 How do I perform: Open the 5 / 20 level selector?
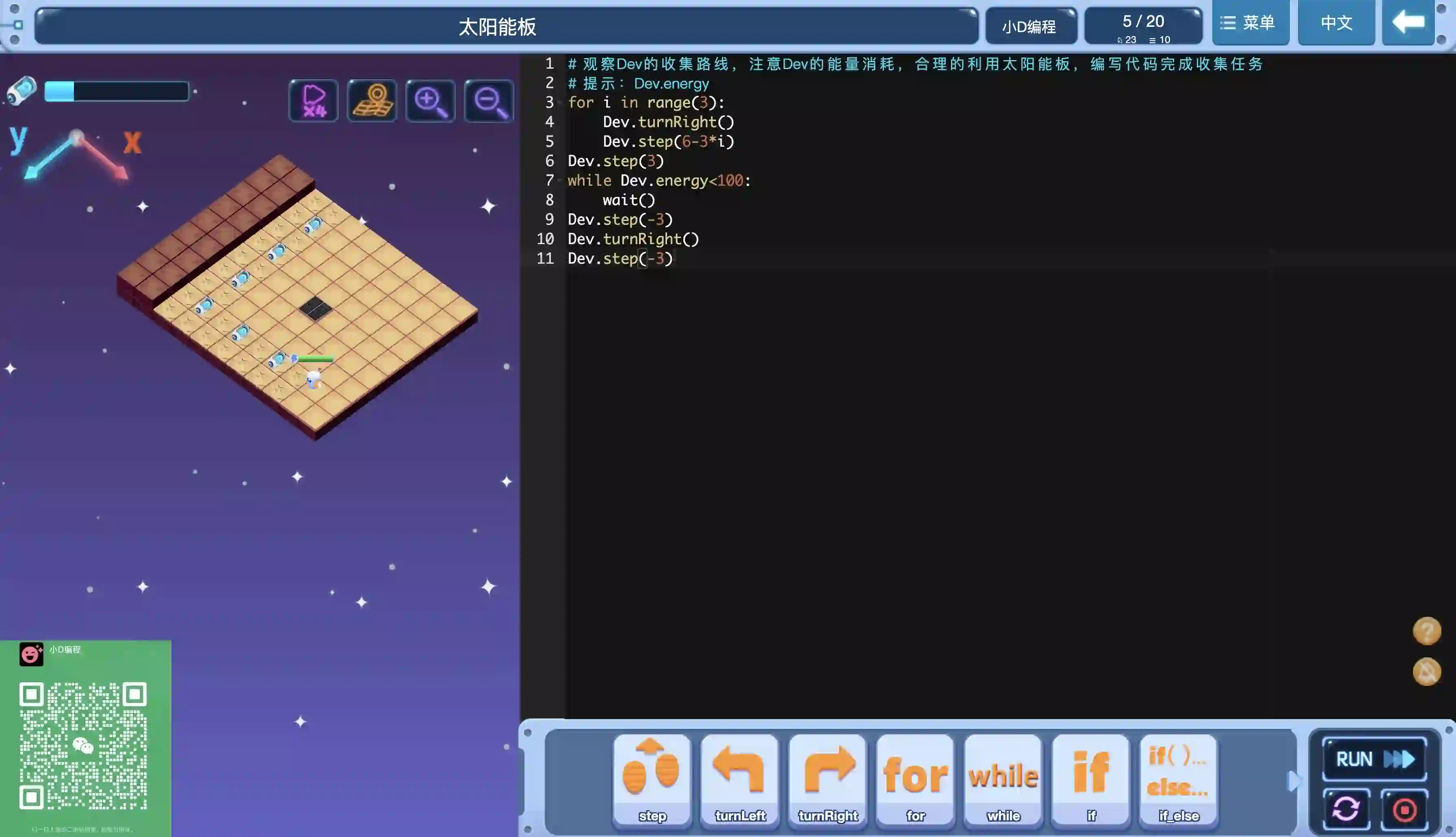(x=1143, y=26)
